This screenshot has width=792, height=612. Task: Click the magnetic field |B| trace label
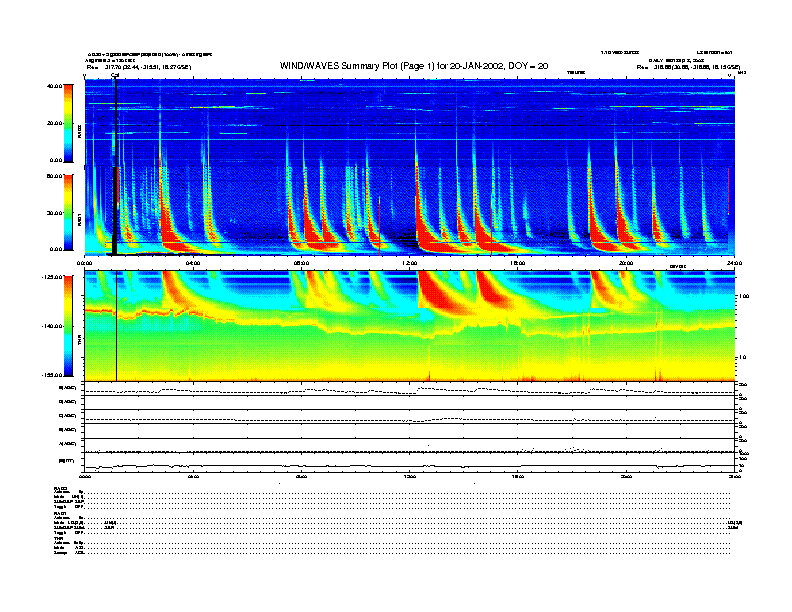coord(67,461)
